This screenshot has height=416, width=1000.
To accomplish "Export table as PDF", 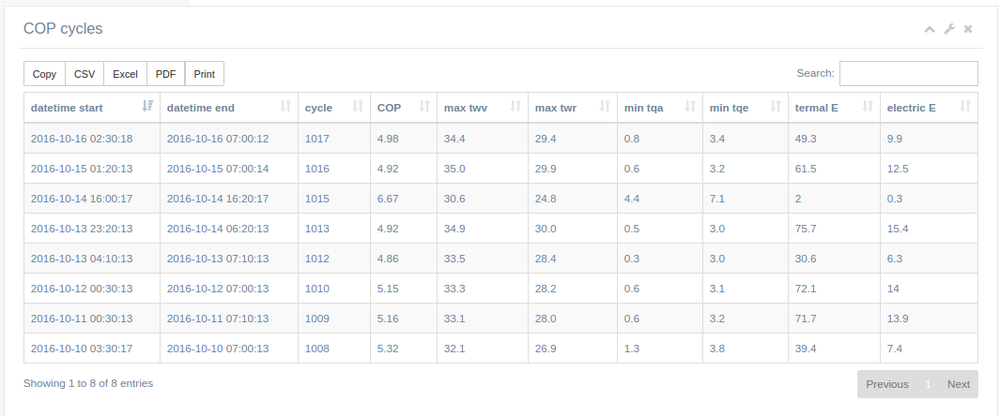I will [x=166, y=74].
